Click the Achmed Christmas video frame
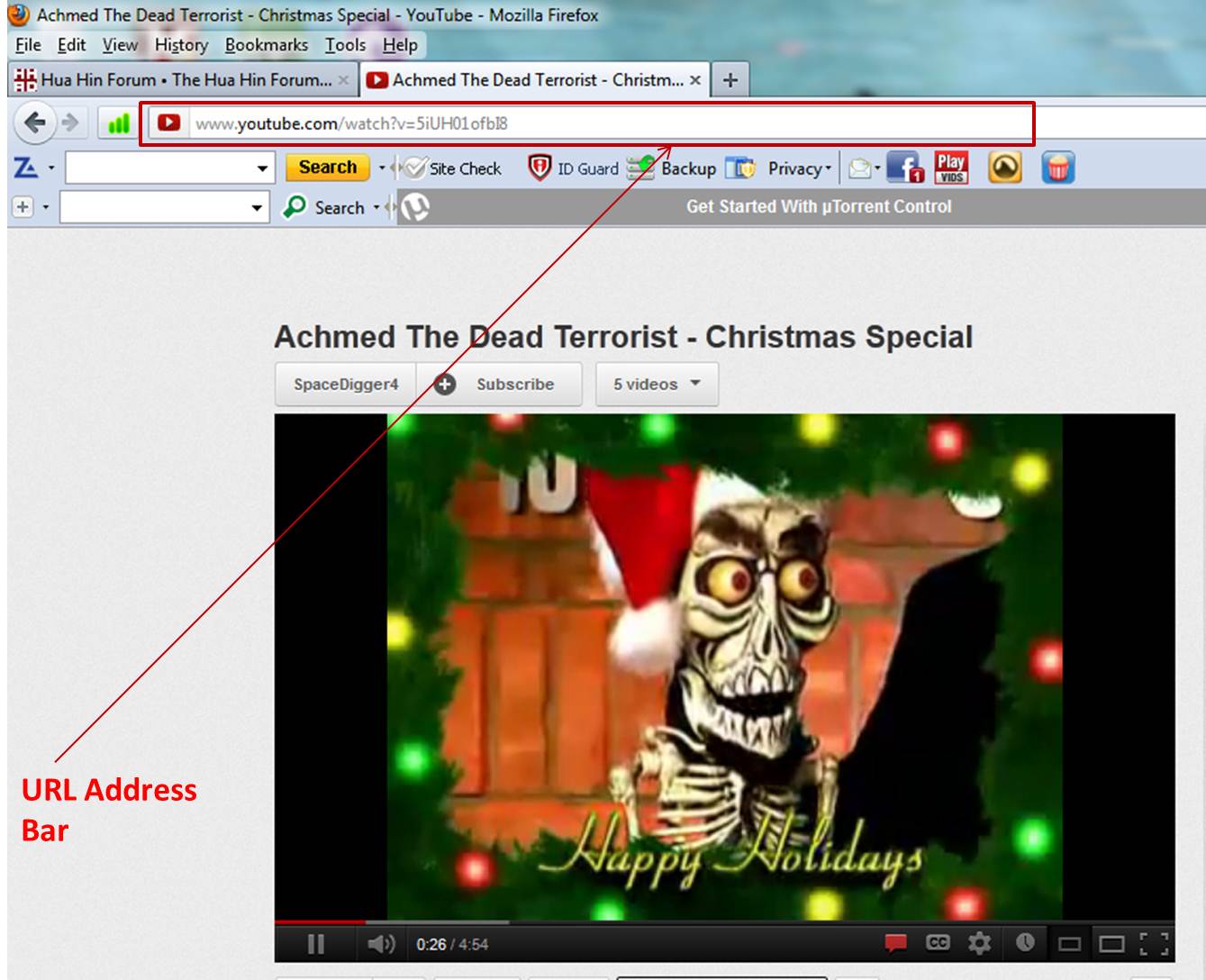Viewport: 1206px width, 980px height. (724, 667)
